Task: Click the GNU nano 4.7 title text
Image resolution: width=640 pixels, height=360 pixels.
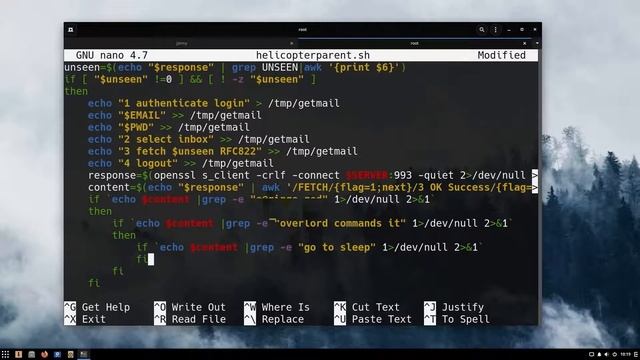Action: (112, 55)
